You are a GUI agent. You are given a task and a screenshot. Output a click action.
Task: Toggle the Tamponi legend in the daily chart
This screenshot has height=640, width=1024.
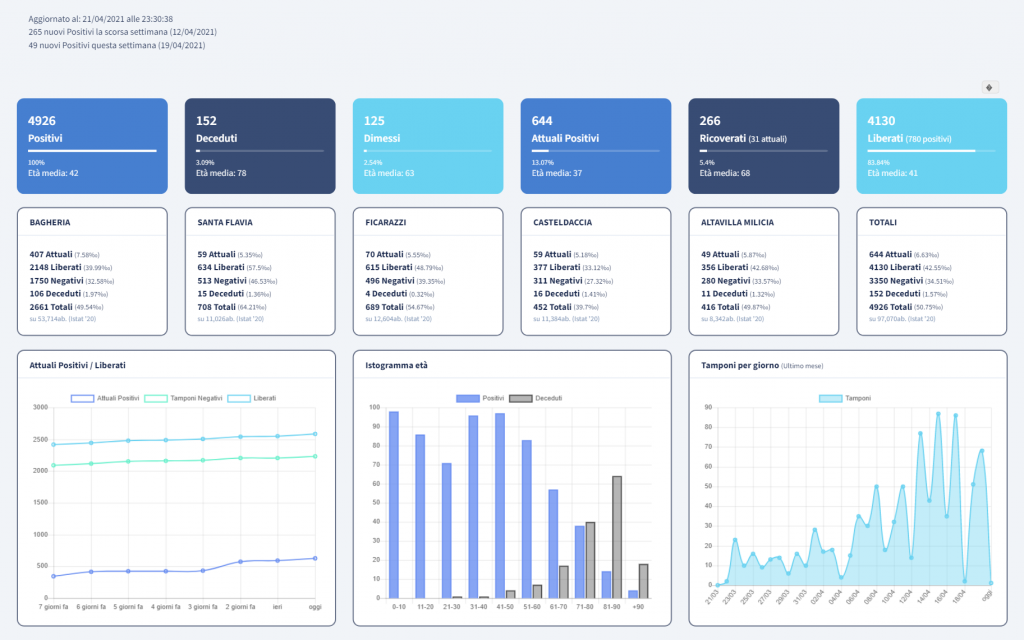pos(845,398)
